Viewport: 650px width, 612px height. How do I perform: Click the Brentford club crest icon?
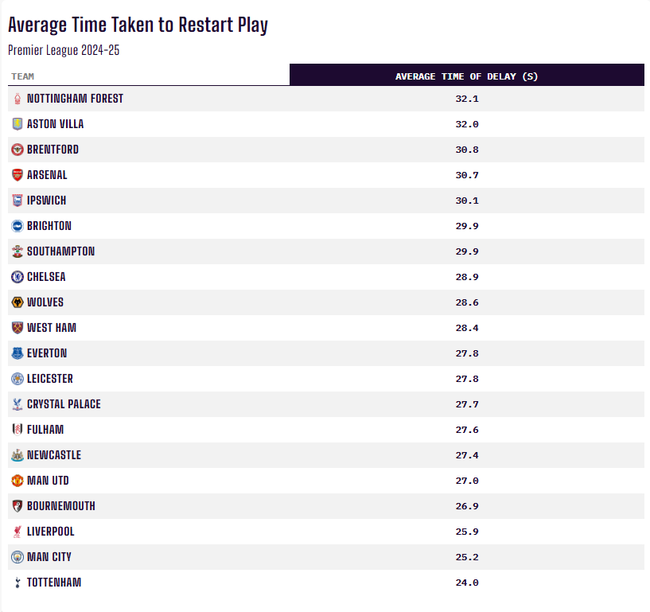(x=17, y=150)
